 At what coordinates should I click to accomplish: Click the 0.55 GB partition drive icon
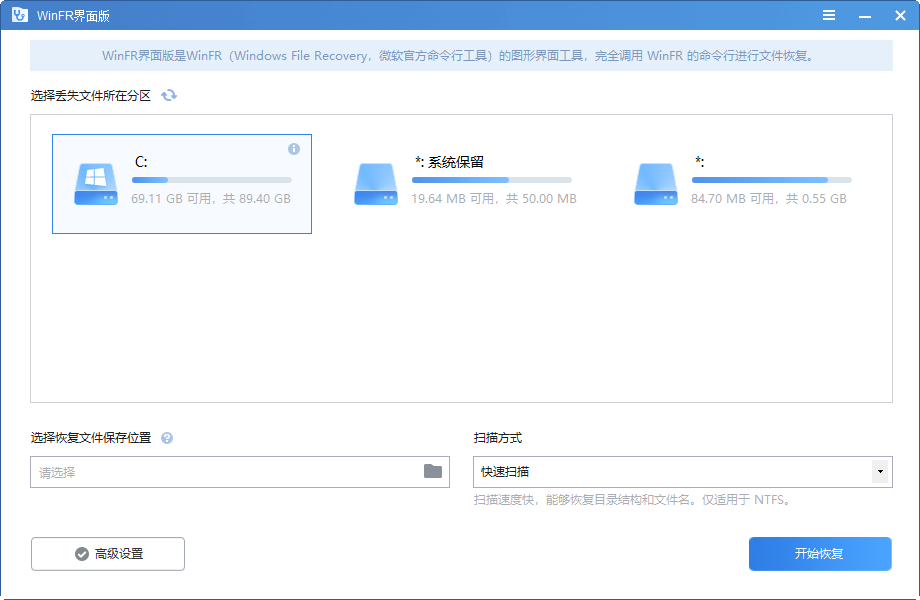pyautogui.click(x=656, y=184)
